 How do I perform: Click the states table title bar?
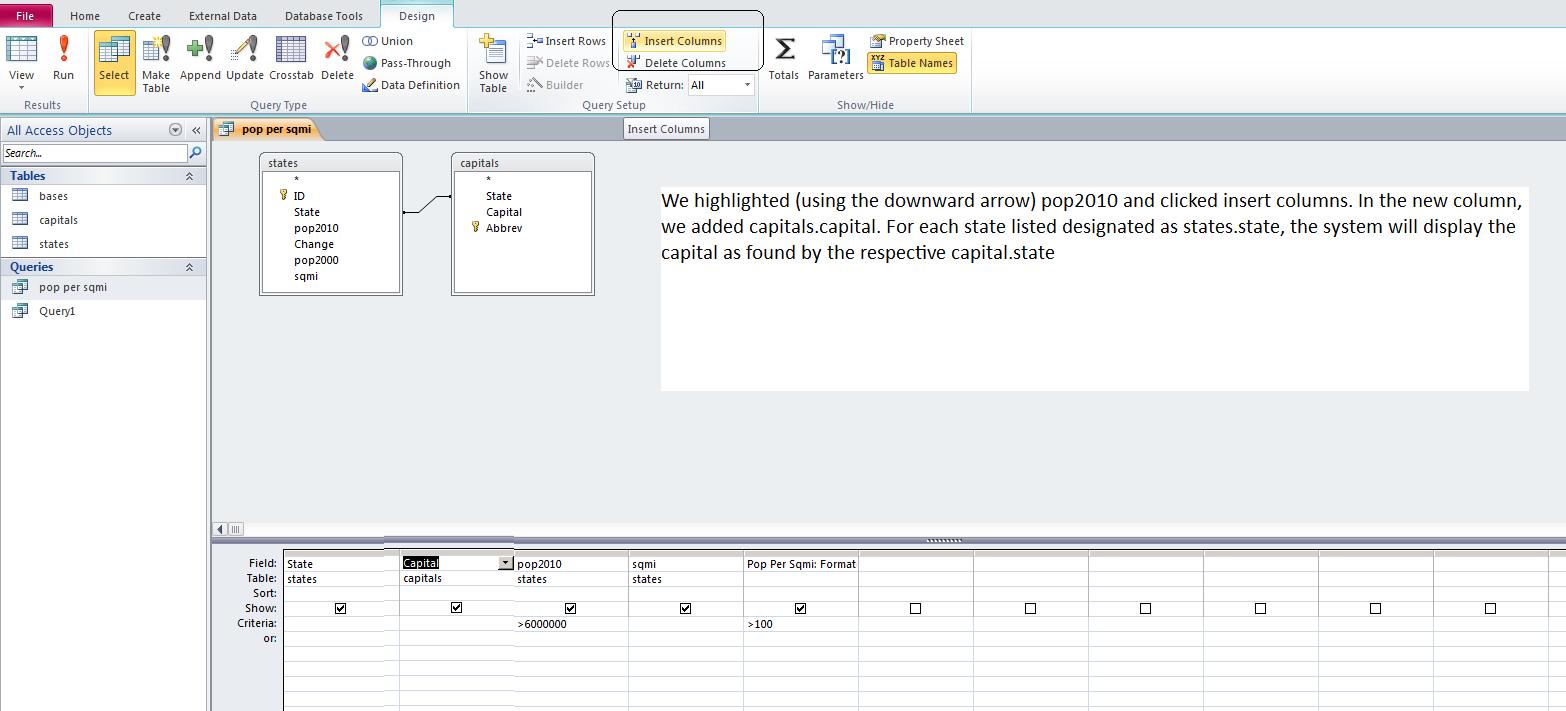[x=331, y=163]
